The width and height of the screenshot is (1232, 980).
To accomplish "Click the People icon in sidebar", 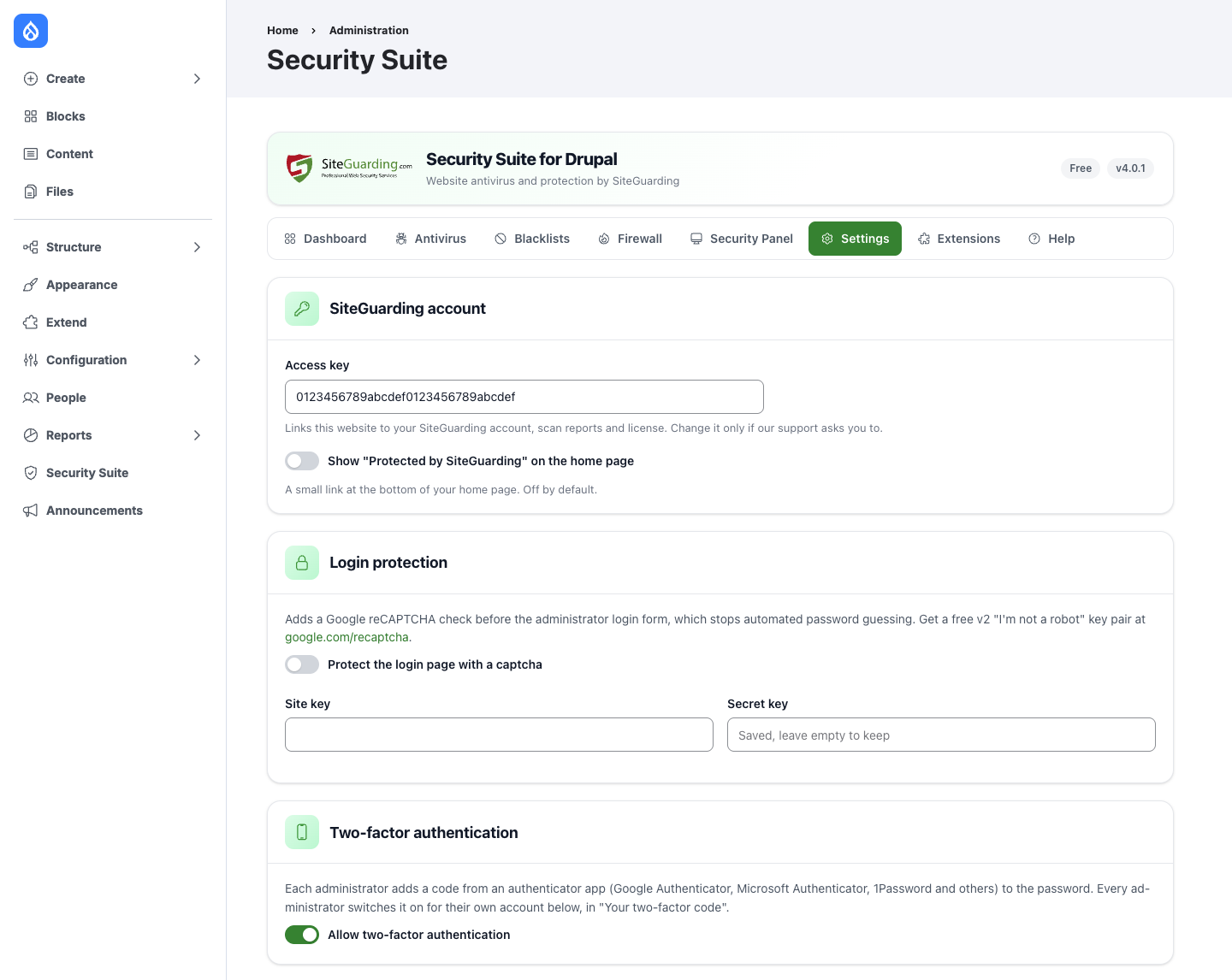I will coord(31,398).
